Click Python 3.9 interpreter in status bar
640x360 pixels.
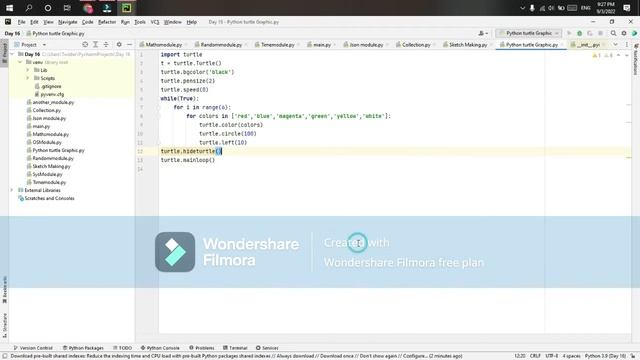click(x=605, y=356)
